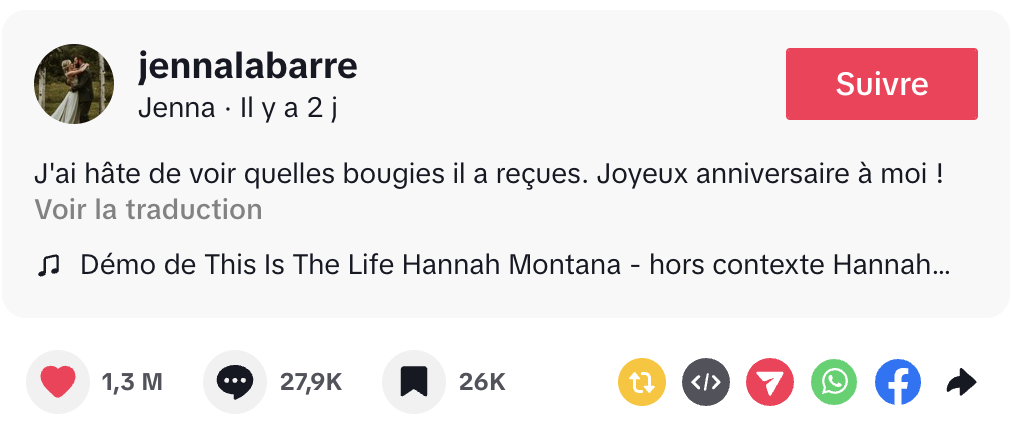Like the video with the heart icon
Viewport: 1022px width, 428px height.
pyautogui.click(x=58, y=382)
